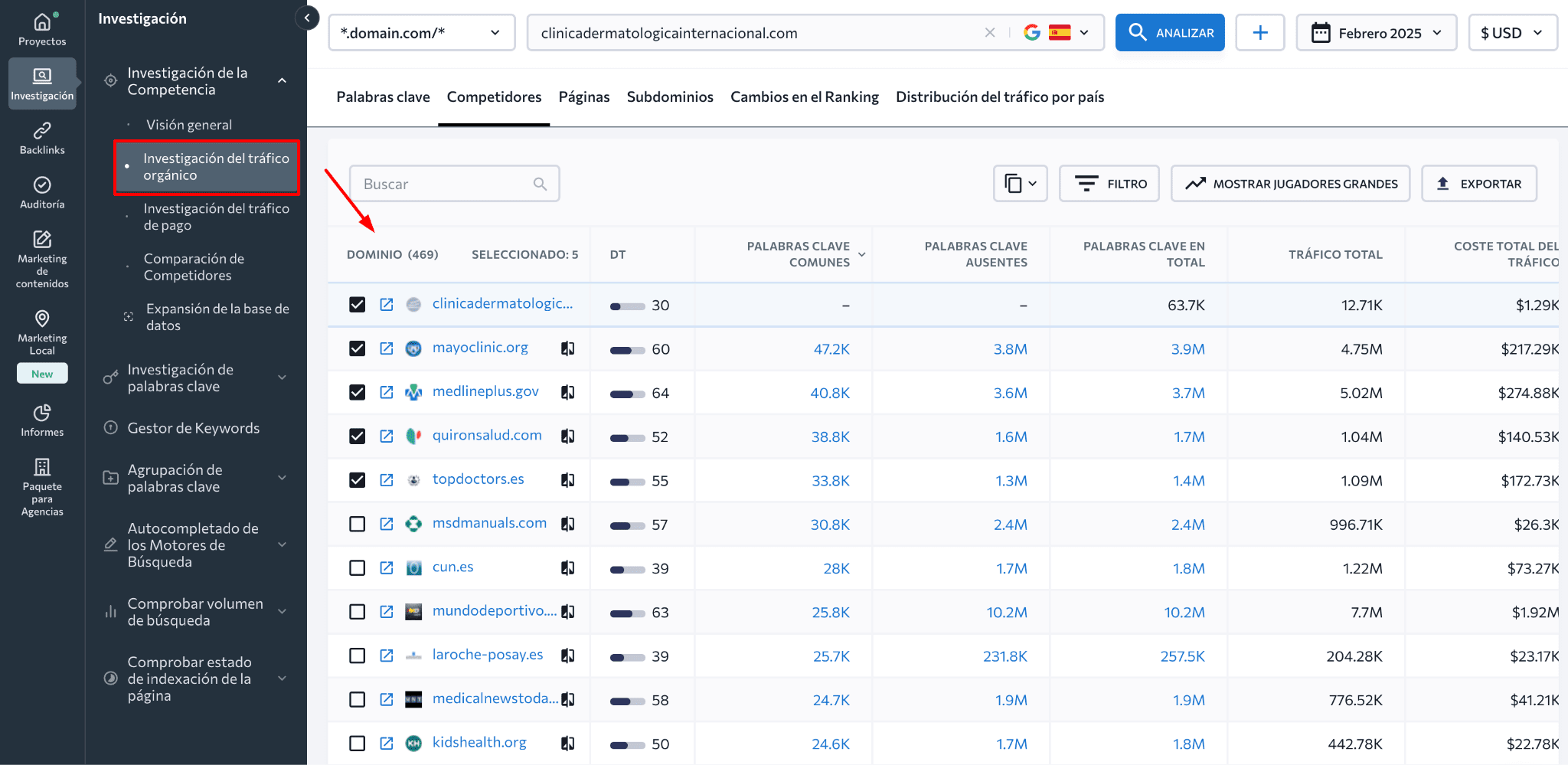Click the plus add button

point(1260,33)
